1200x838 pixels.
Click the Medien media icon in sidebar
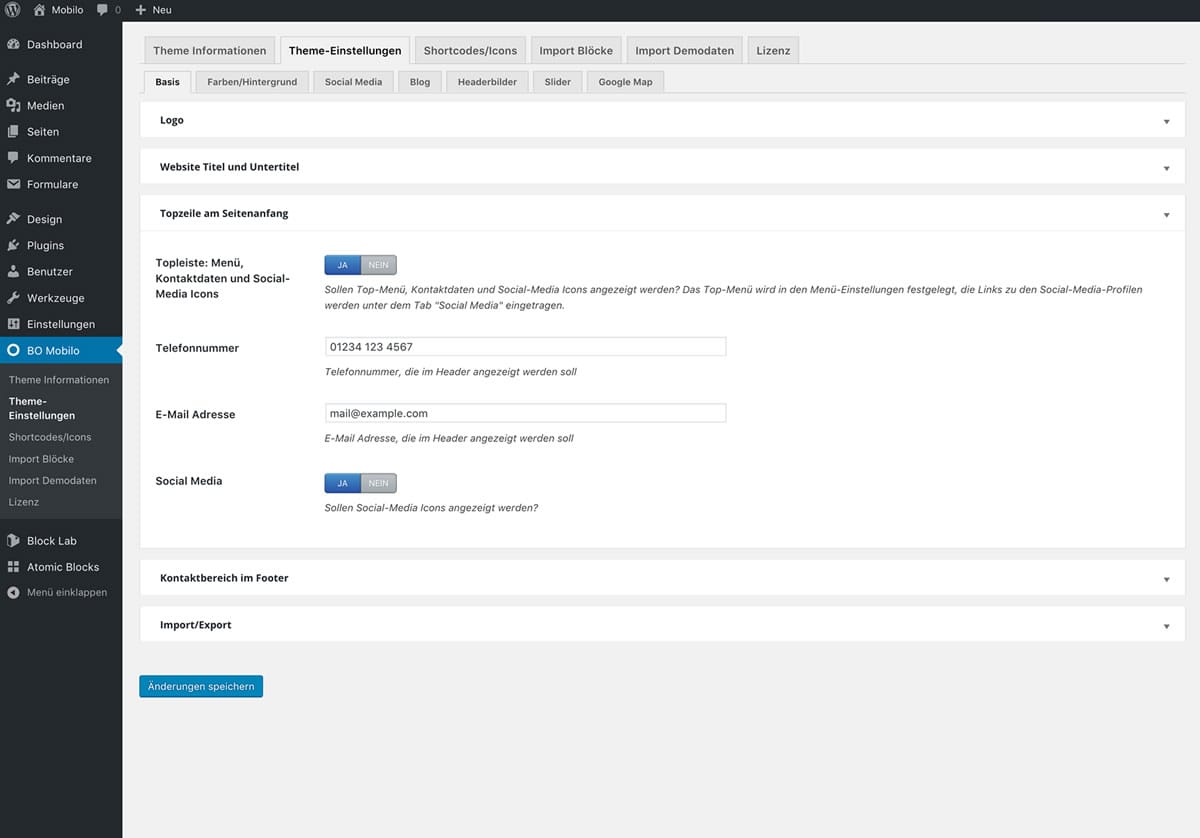[x=13, y=106]
